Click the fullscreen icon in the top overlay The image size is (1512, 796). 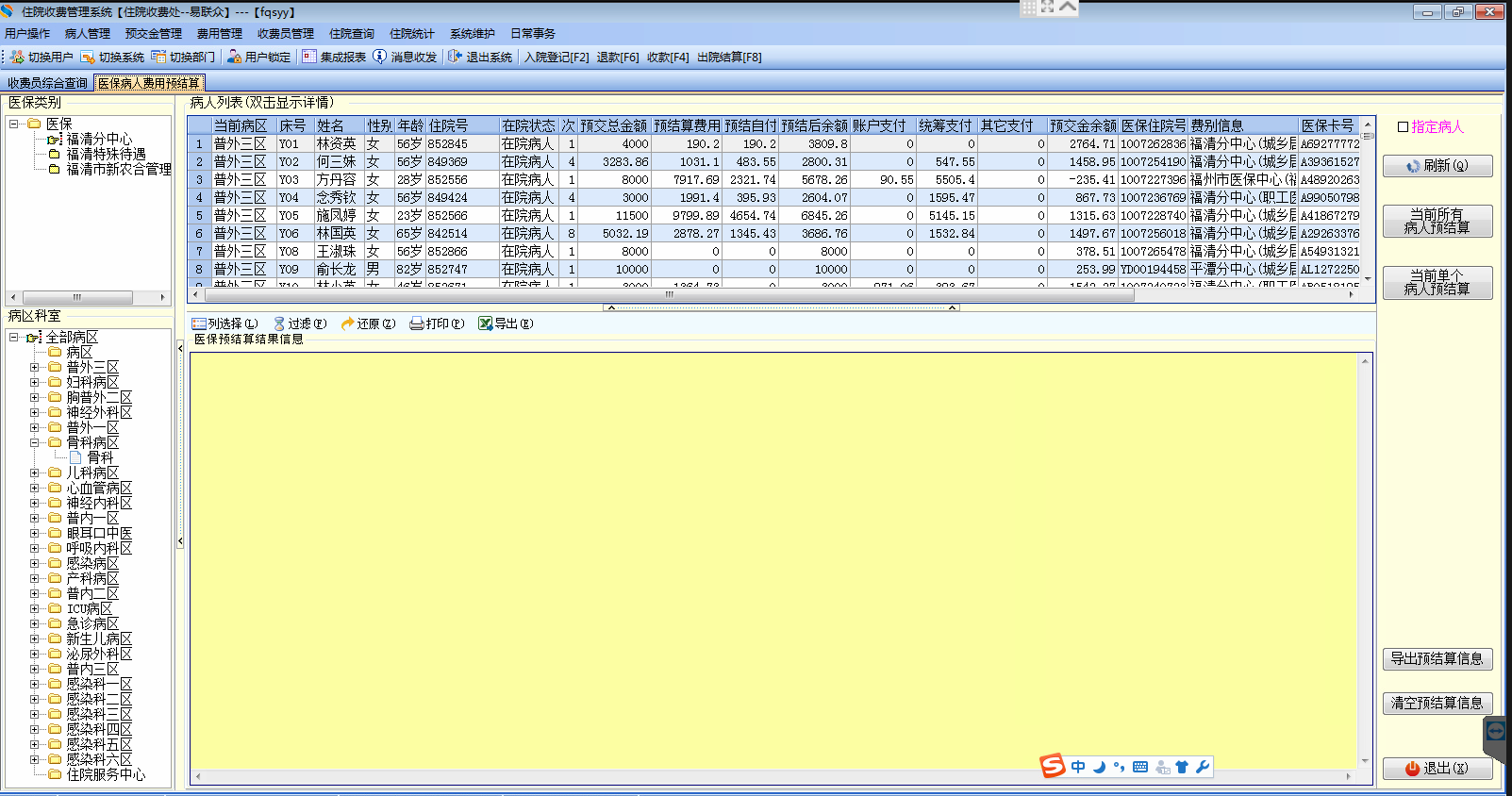(1048, 7)
